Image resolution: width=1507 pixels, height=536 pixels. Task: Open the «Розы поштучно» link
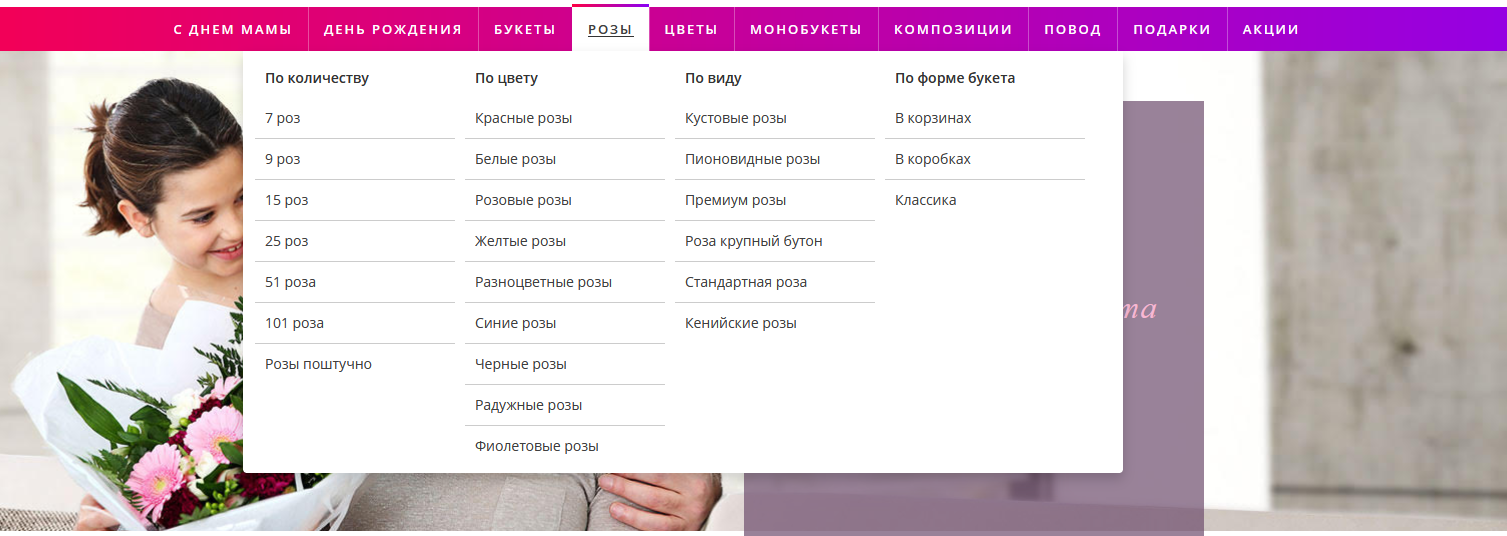[318, 364]
